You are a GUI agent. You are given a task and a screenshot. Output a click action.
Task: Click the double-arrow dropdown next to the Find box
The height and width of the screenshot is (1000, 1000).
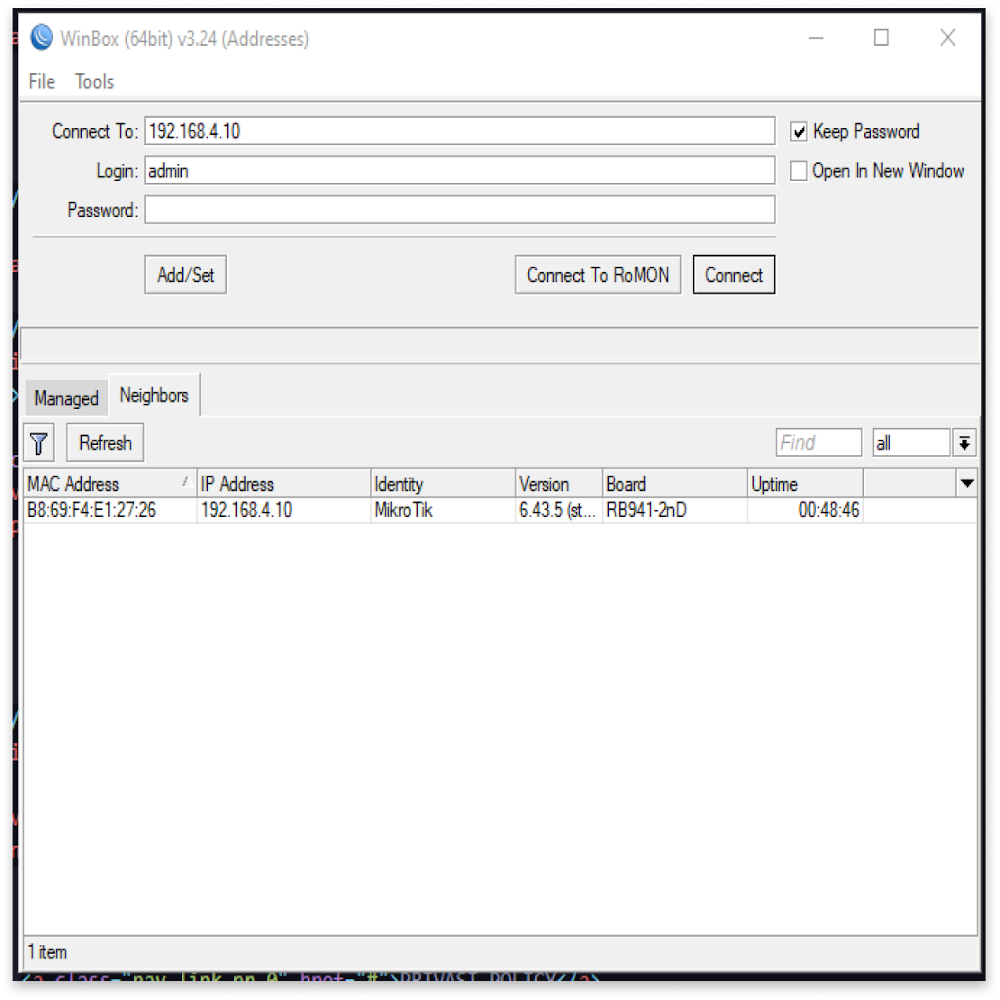point(965,441)
